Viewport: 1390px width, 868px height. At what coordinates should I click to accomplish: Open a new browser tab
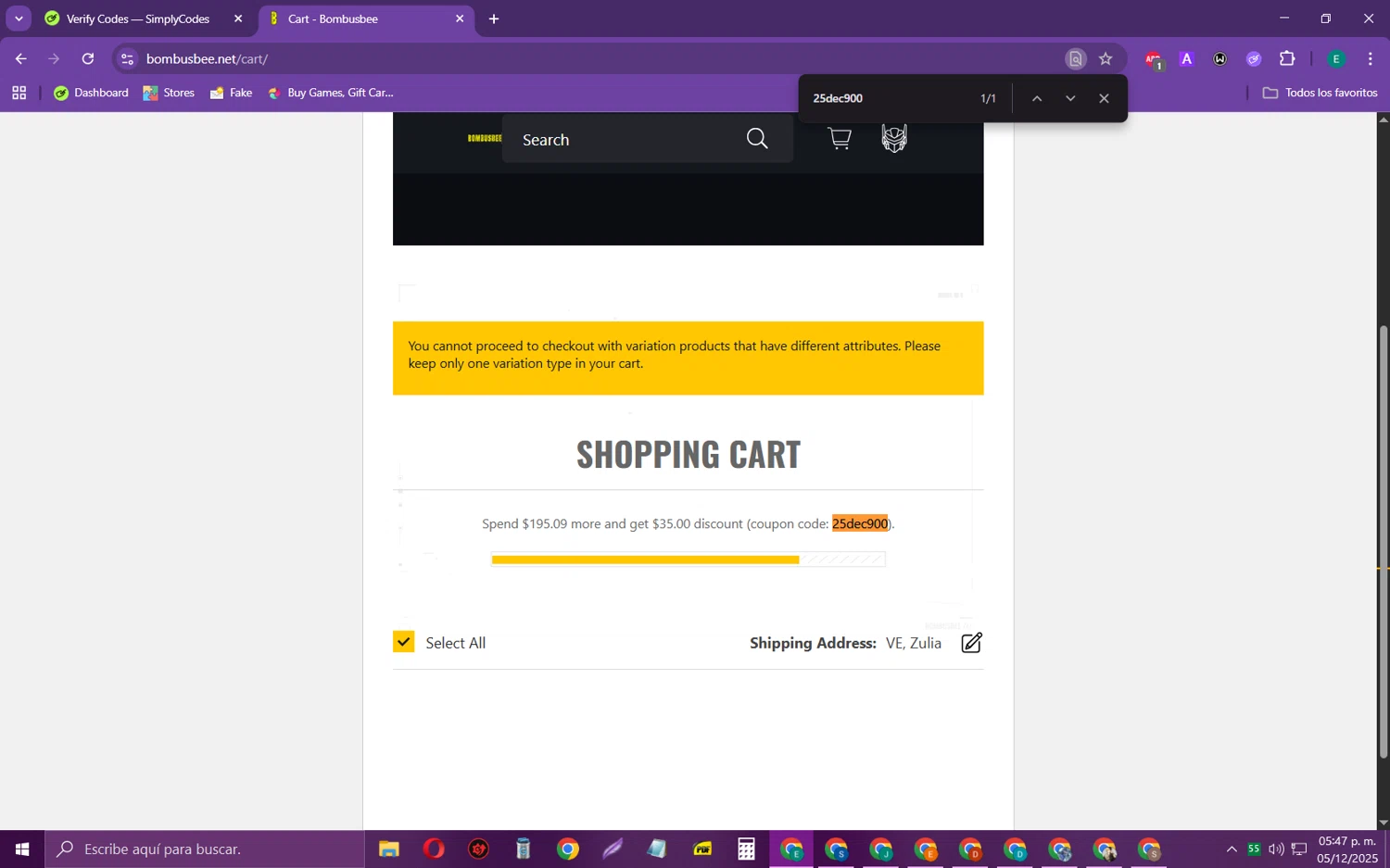(x=494, y=19)
